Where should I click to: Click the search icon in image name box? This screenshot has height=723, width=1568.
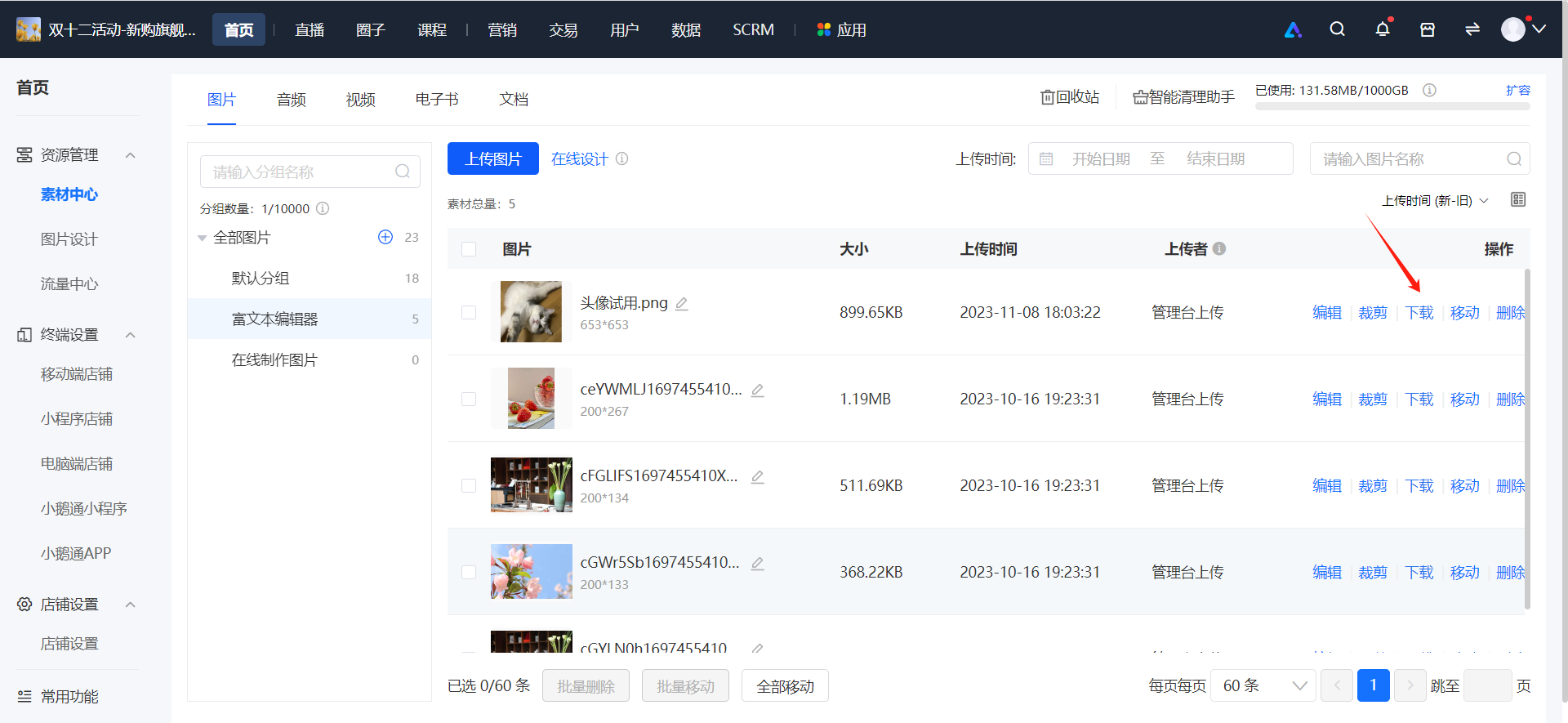pyautogui.click(x=1514, y=158)
